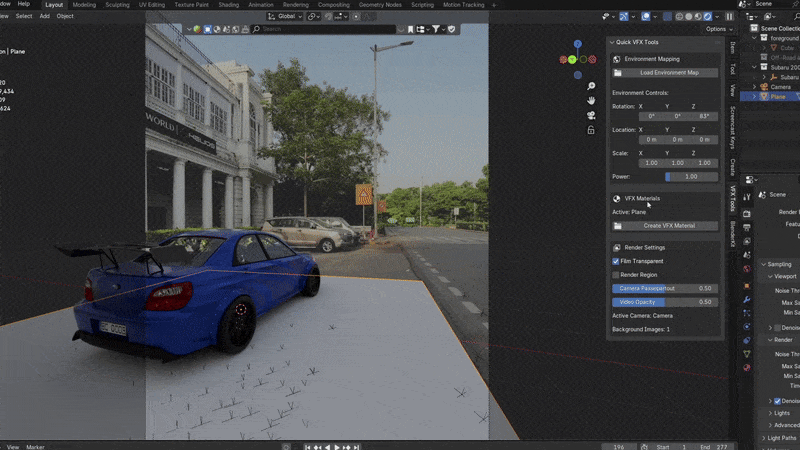Click the asset Search input field
This screenshot has width=800, height=450.
tap(323, 30)
